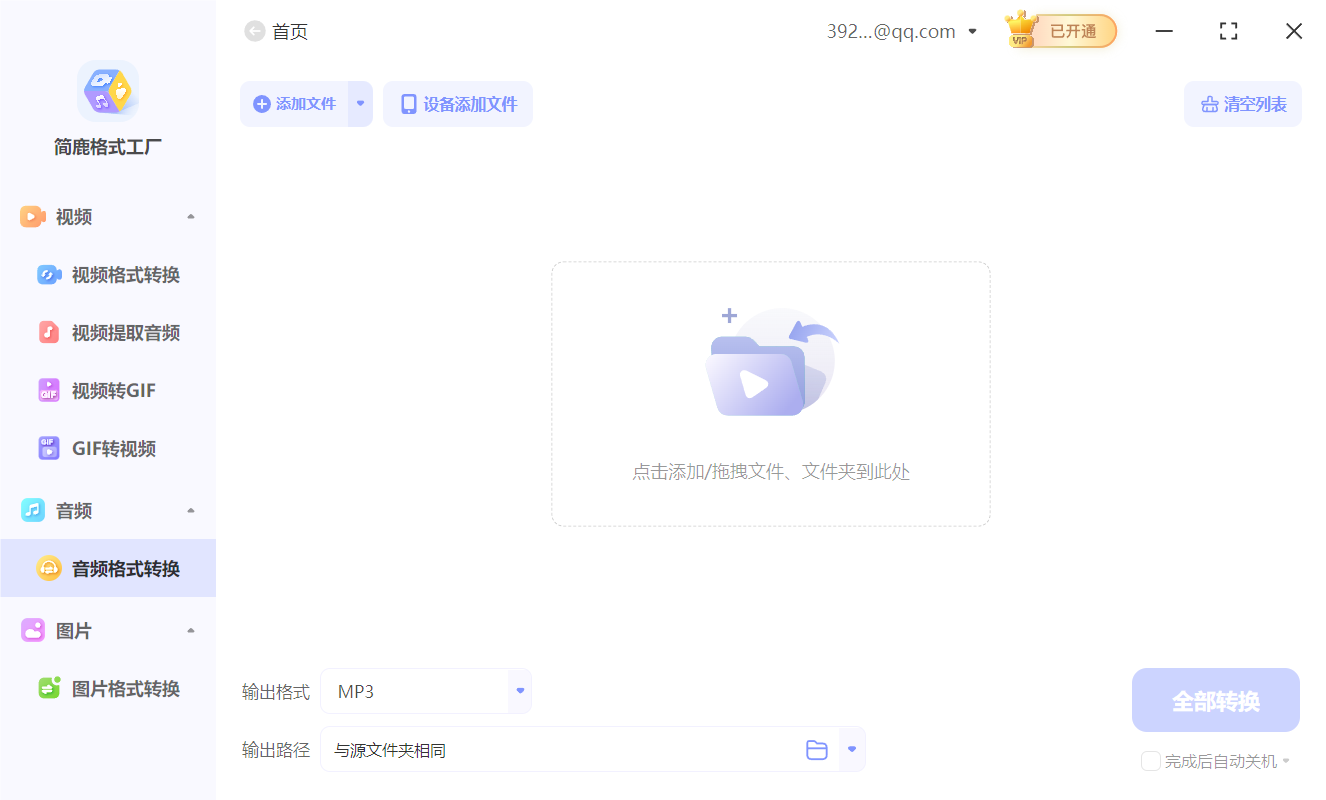The width and height of the screenshot is (1326, 800).
Task: Go back to 首页 home page
Action: click(276, 31)
